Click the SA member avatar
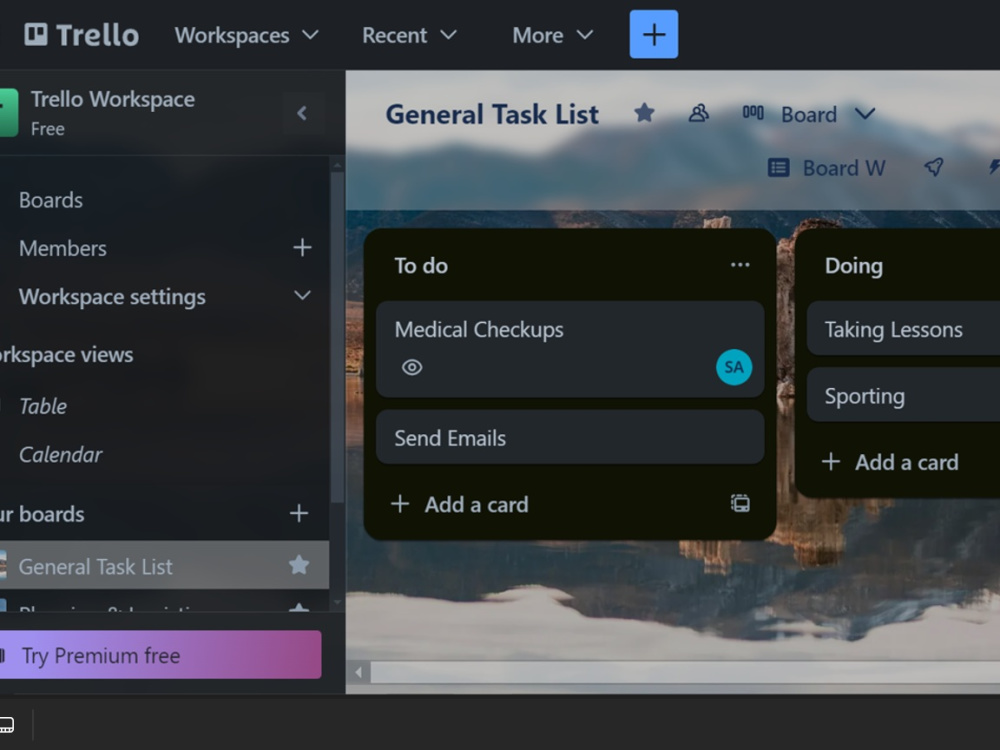This screenshot has width=1000, height=750. [x=734, y=367]
